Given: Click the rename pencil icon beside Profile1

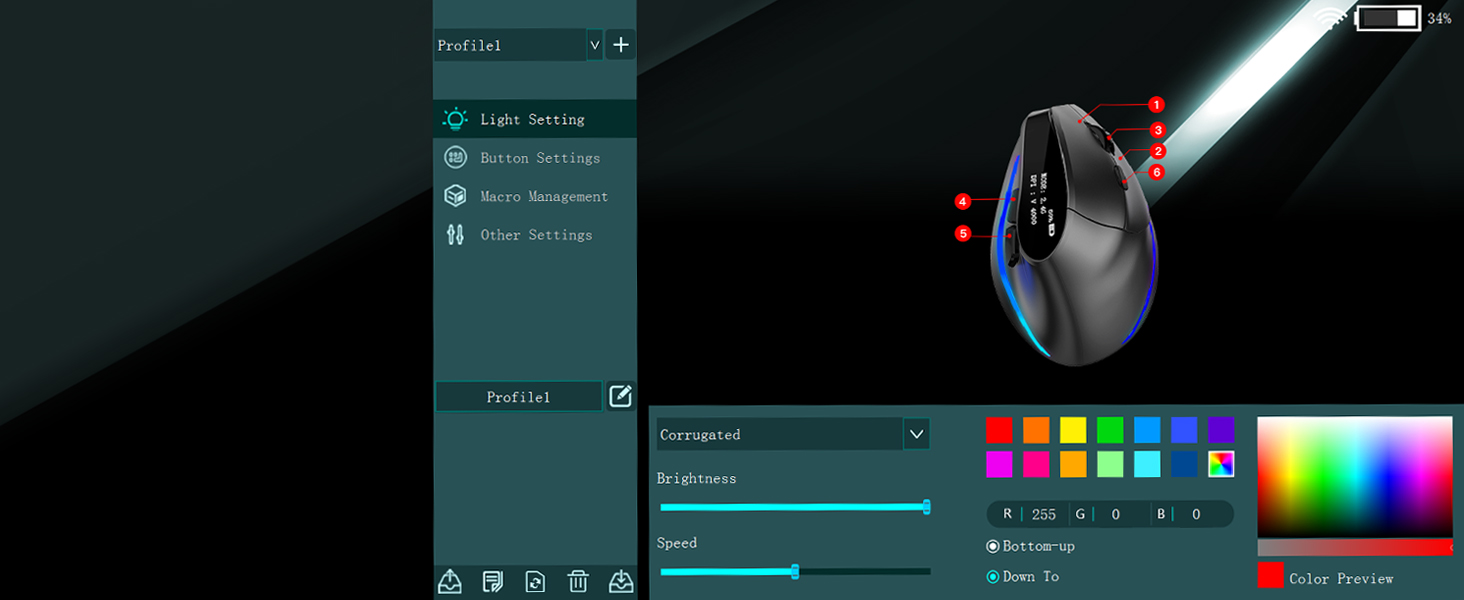Looking at the screenshot, I should (620, 396).
